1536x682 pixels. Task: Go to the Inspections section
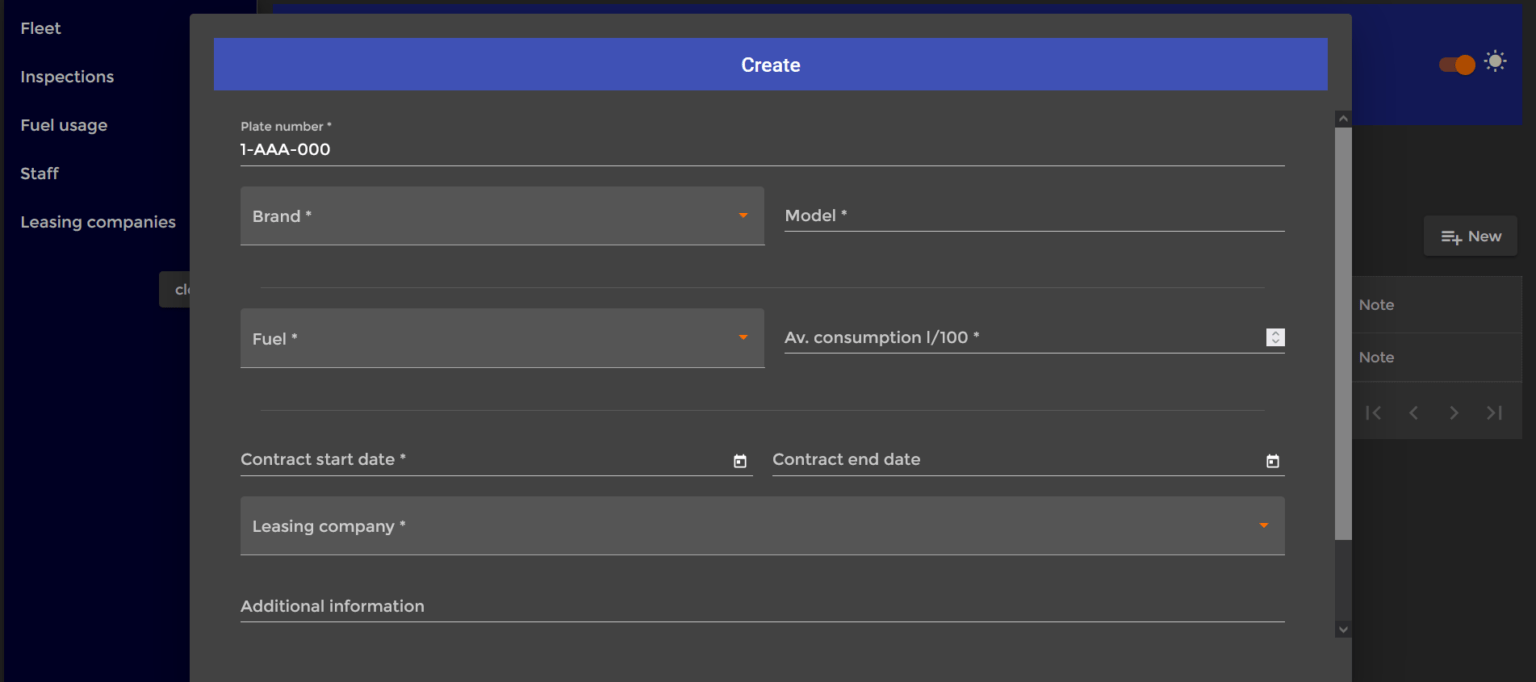(66, 76)
